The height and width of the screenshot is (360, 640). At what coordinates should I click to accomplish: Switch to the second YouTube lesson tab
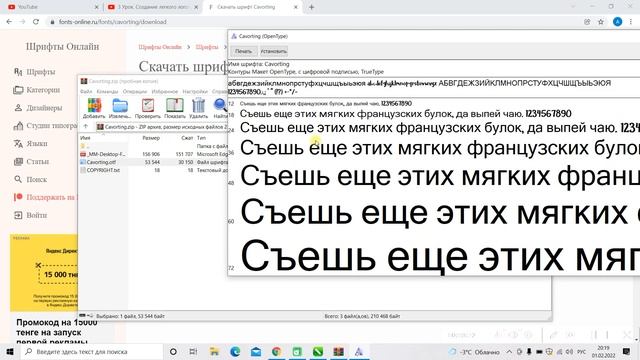tap(152, 7)
